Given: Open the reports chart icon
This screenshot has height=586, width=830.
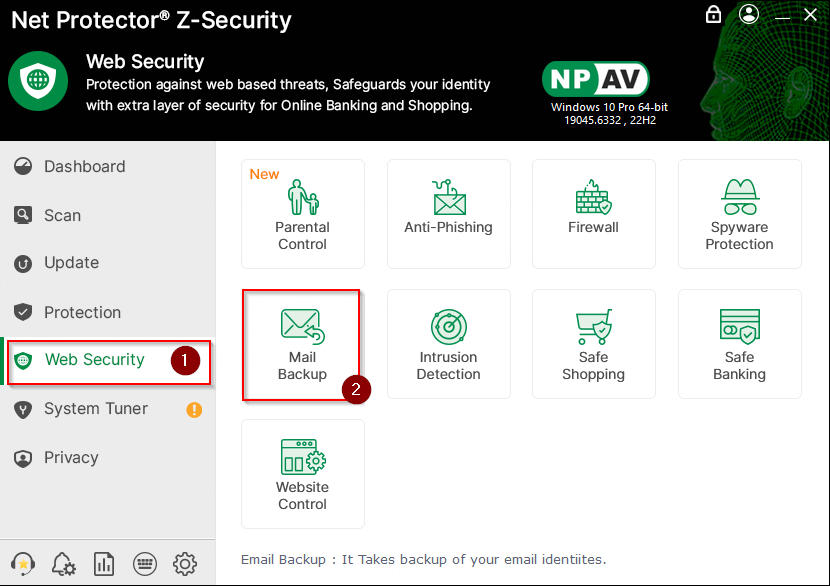Looking at the screenshot, I should pyautogui.click(x=103, y=564).
